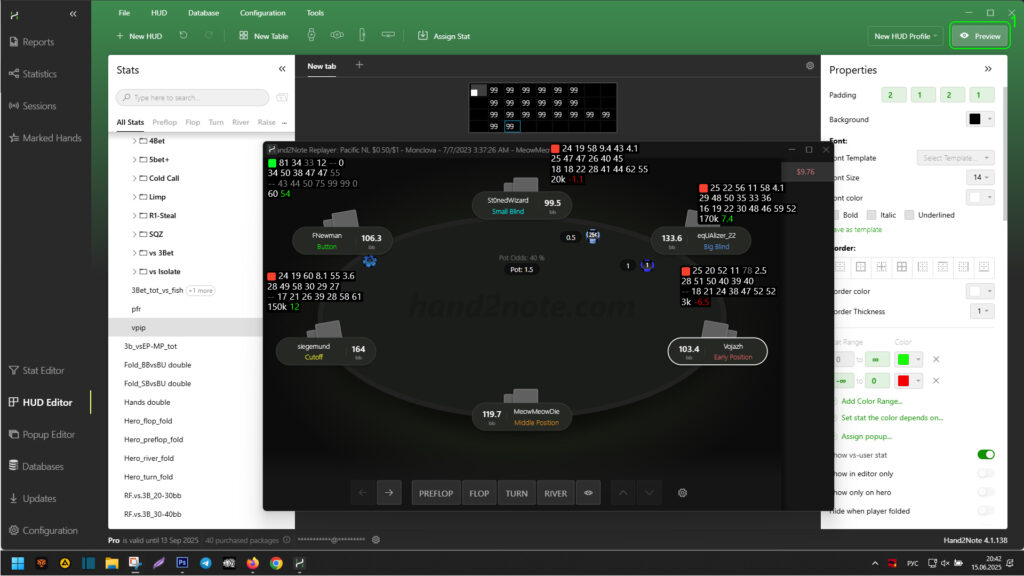The width and height of the screenshot is (1024, 576).
Task: Click the Add Color Range link
Action: pos(871,401)
